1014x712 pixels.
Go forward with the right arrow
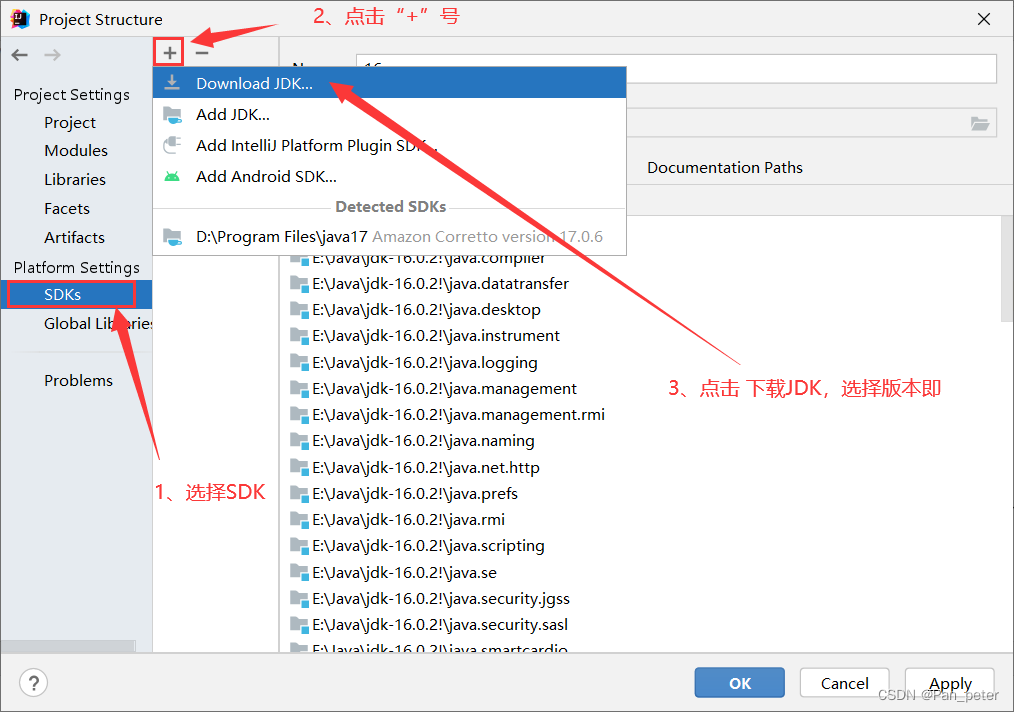coord(52,55)
